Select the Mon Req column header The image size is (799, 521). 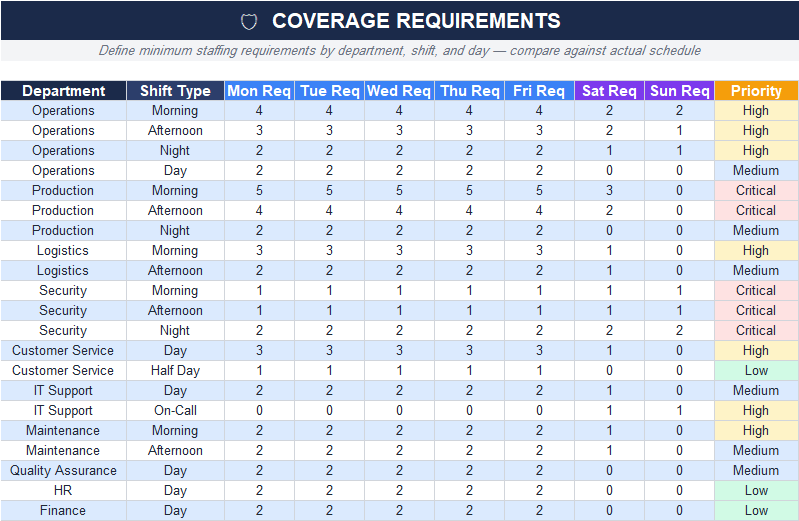click(259, 90)
